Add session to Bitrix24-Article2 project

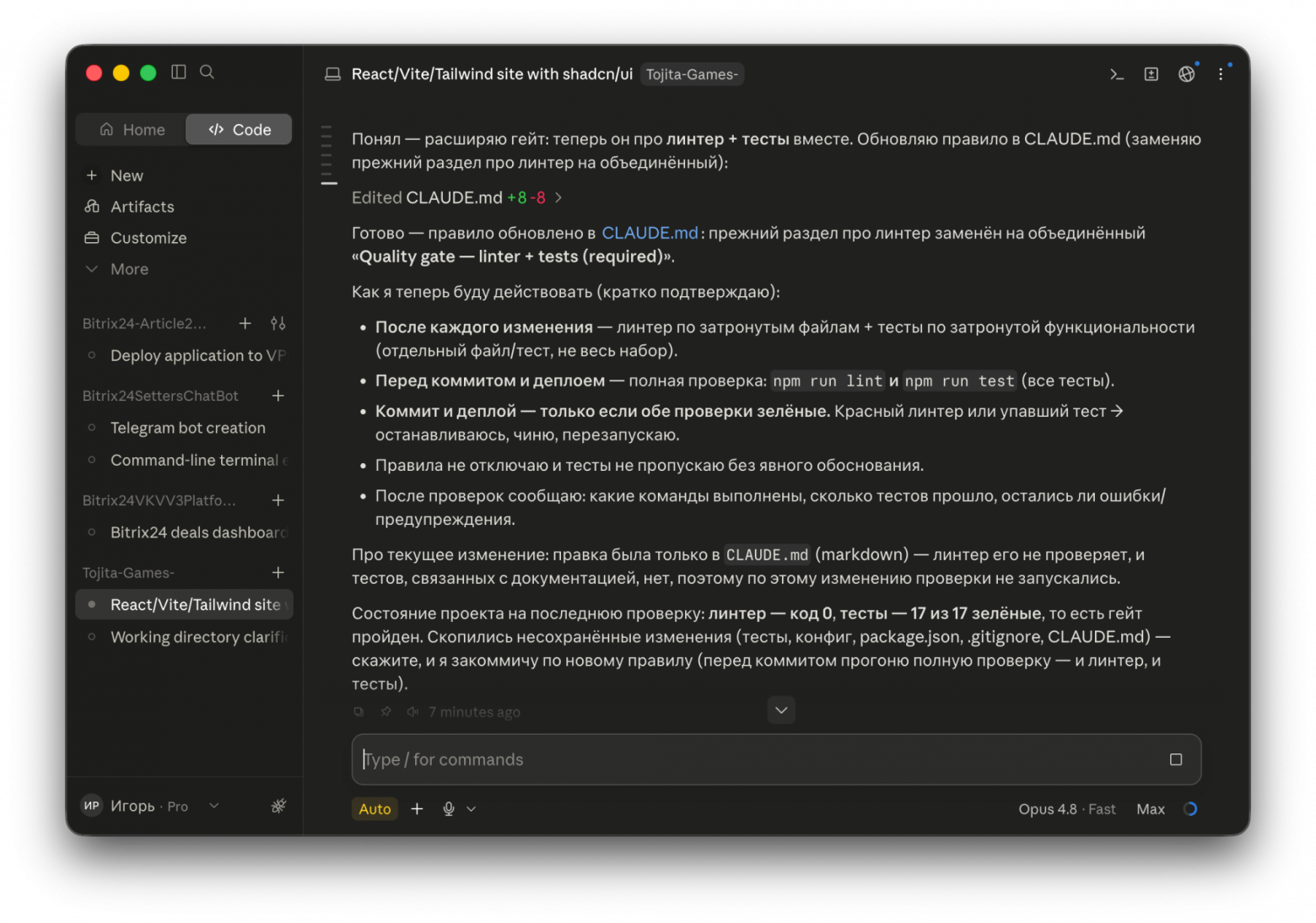click(245, 323)
